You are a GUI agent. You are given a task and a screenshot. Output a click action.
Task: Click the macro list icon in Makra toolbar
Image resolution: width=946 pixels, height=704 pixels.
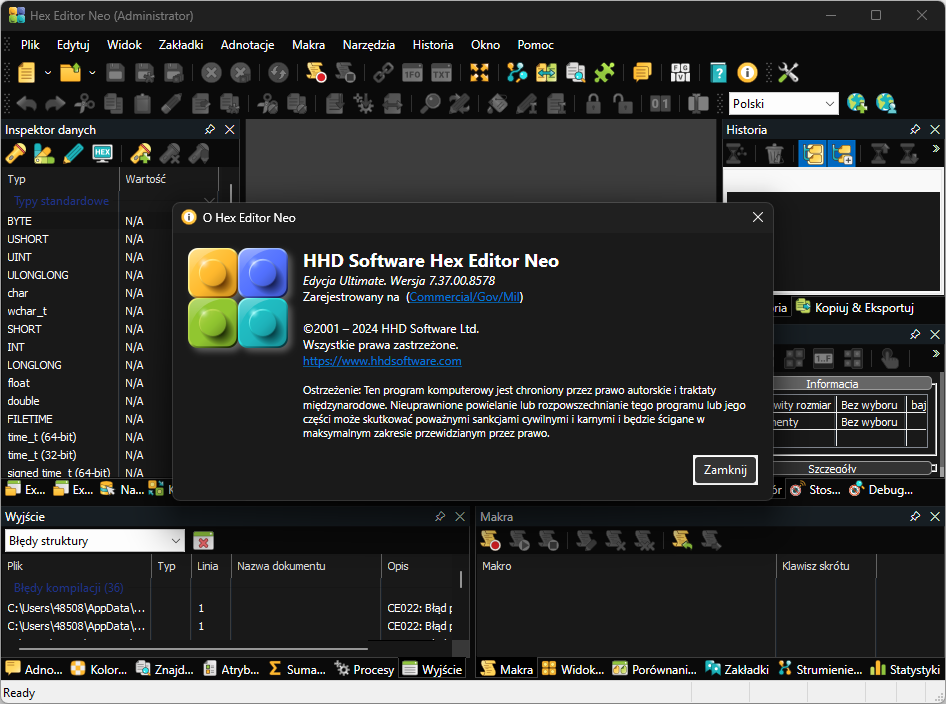[682, 541]
